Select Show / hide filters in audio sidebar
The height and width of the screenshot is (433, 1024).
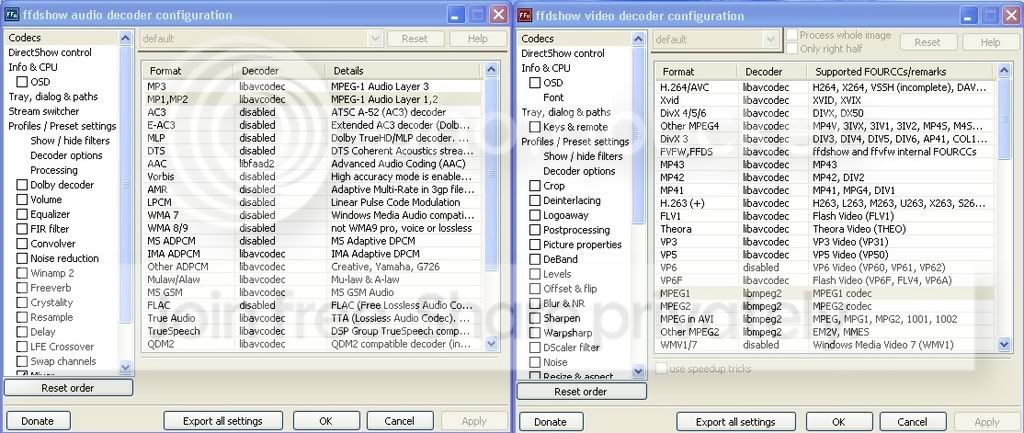[70, 141]
